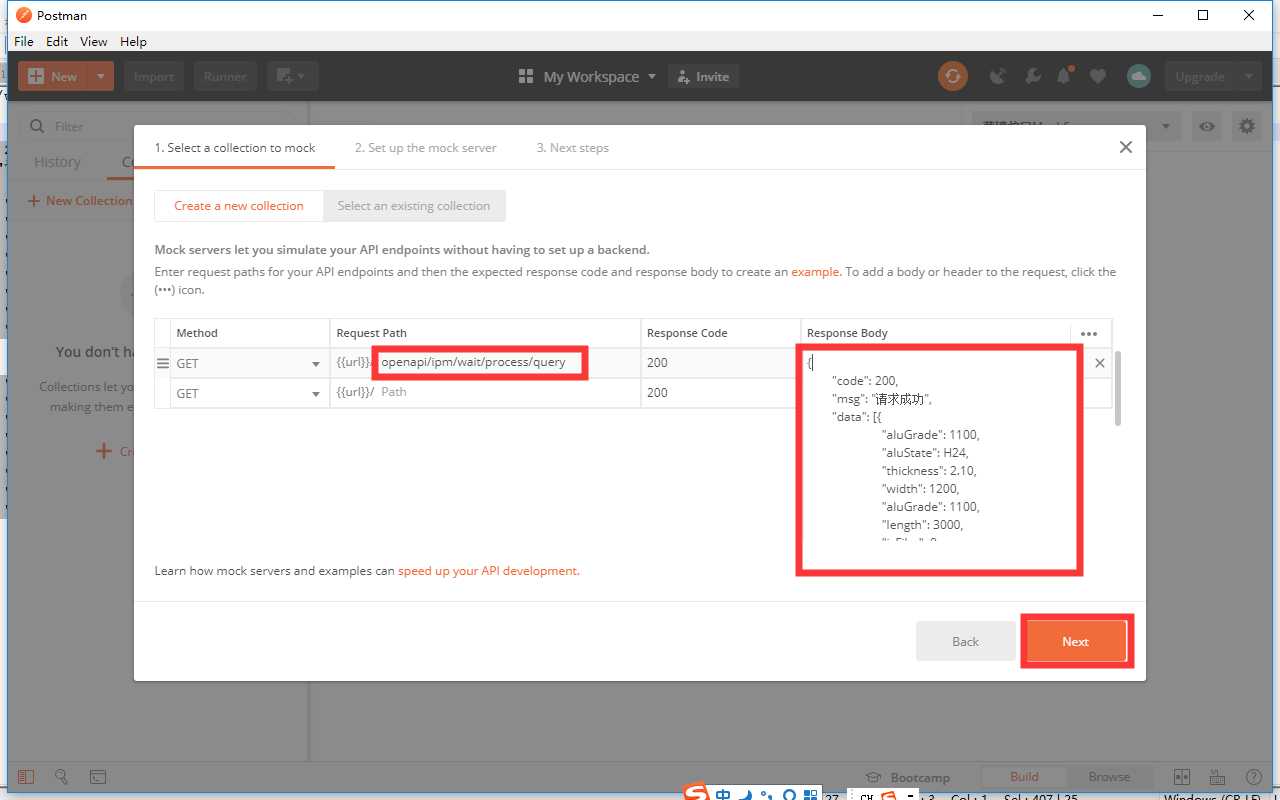Delete the first mock request row

point(1100,363)
